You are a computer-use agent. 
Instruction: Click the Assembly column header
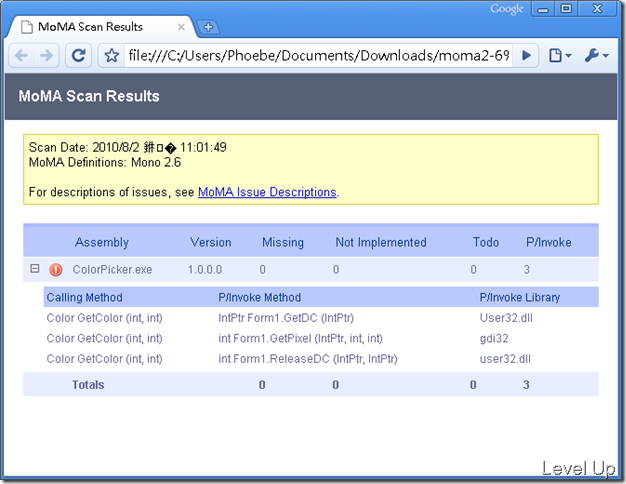pyautogui.click(x=102, y=242)
